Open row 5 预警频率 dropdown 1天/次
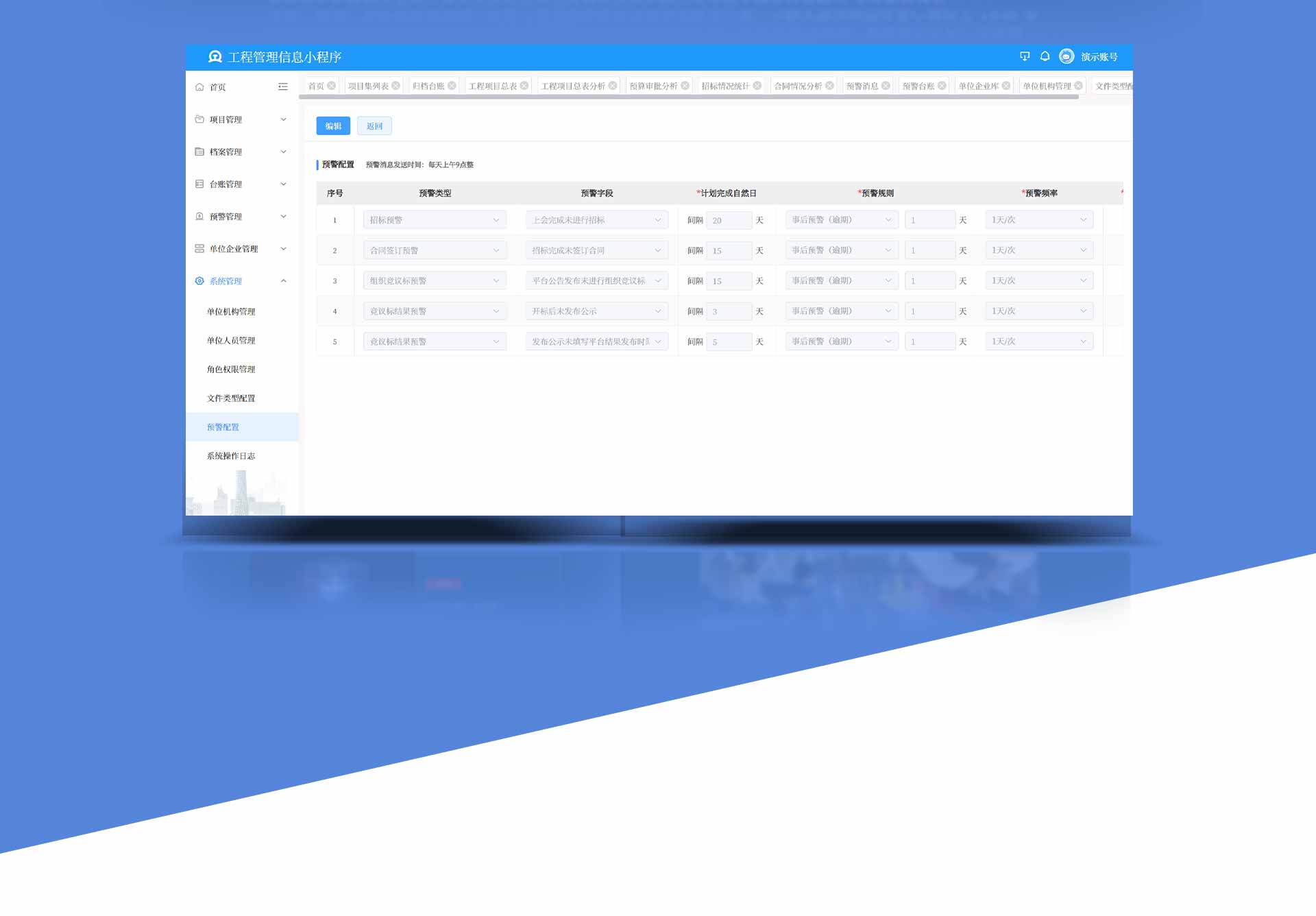This screenshot has height=916, width=1316. (1038, 341)
